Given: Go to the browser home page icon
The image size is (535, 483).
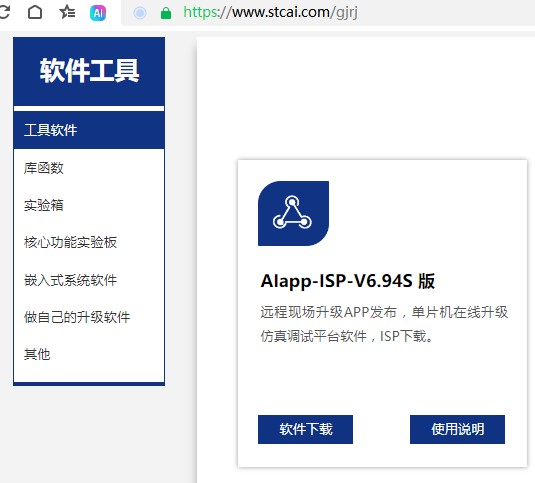Looking at the screenshot, I should [x=35, y=13].
